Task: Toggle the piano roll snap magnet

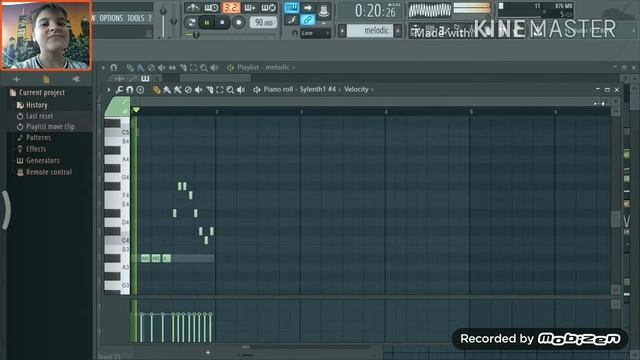Action: [129, 90]
